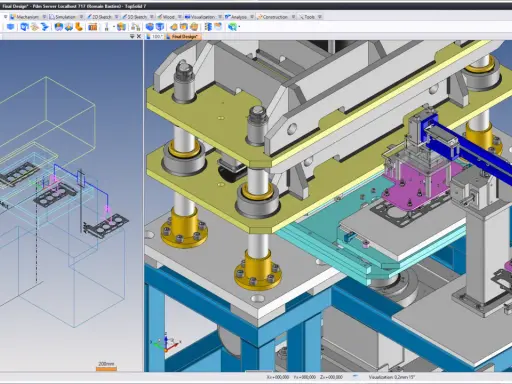512x384 pixels.
Task: Click the first orange box in the trio
Action: coord(174,27)
